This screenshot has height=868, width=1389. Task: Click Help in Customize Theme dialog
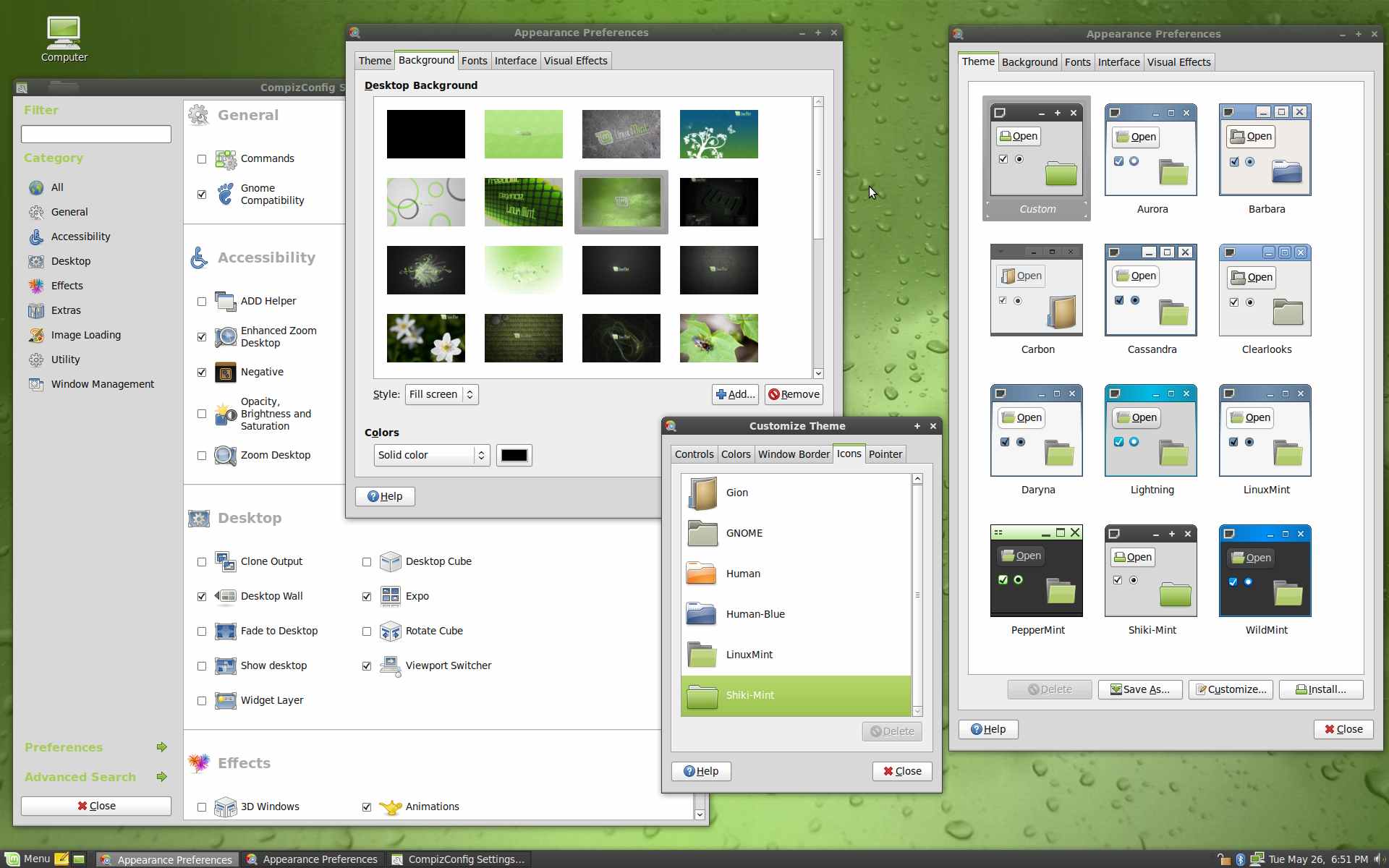[701, 771]
